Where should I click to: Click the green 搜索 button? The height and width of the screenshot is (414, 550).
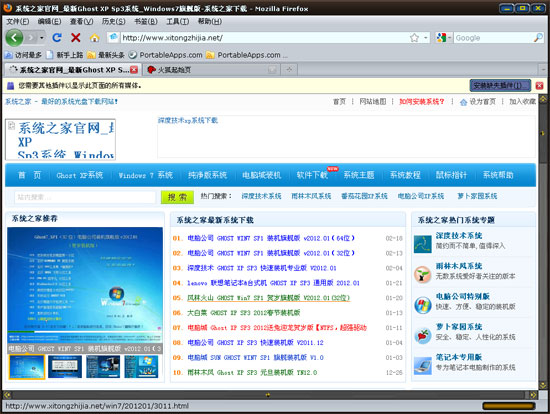177,197
